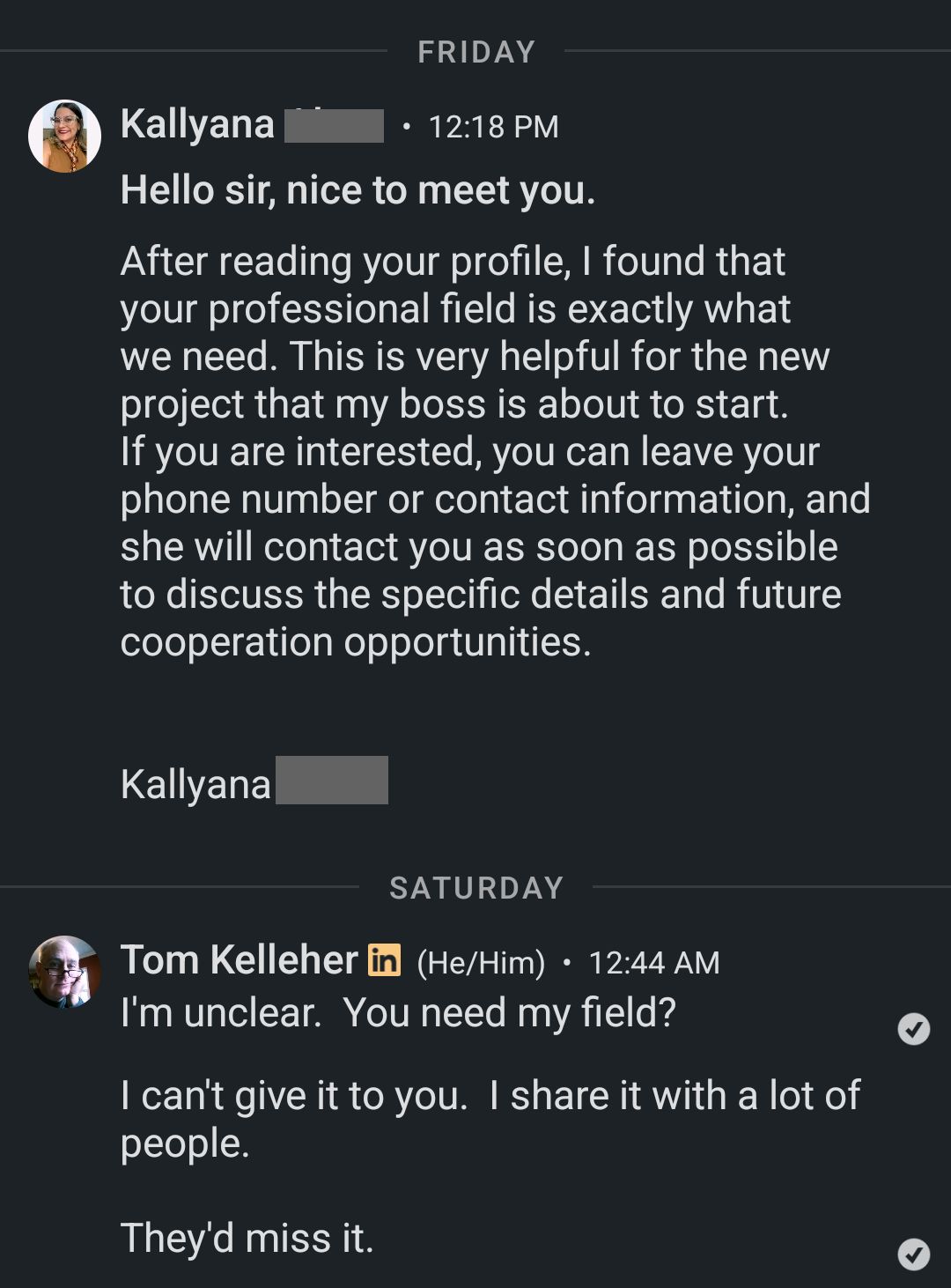Select the "I'm unclear. You need my field?" message
The width and height of the screenshot is (951, 1288).
point(398,1013)
